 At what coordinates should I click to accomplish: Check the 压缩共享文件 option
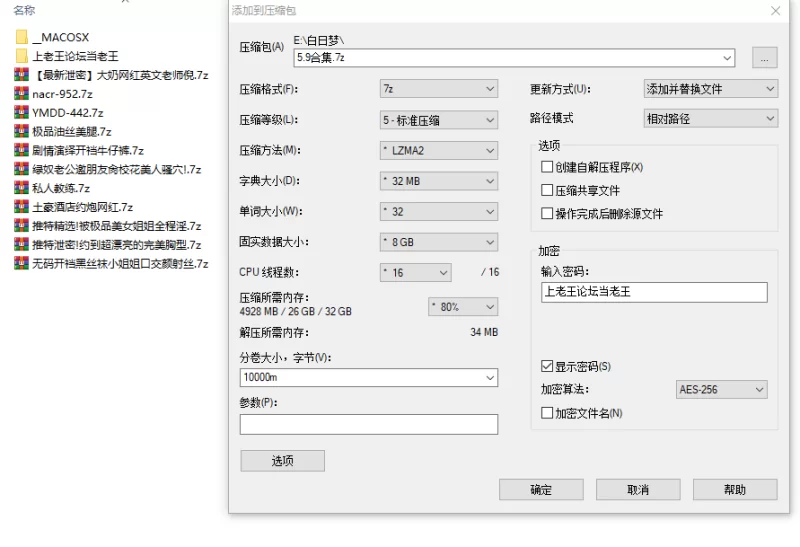[x=547, y=190]
